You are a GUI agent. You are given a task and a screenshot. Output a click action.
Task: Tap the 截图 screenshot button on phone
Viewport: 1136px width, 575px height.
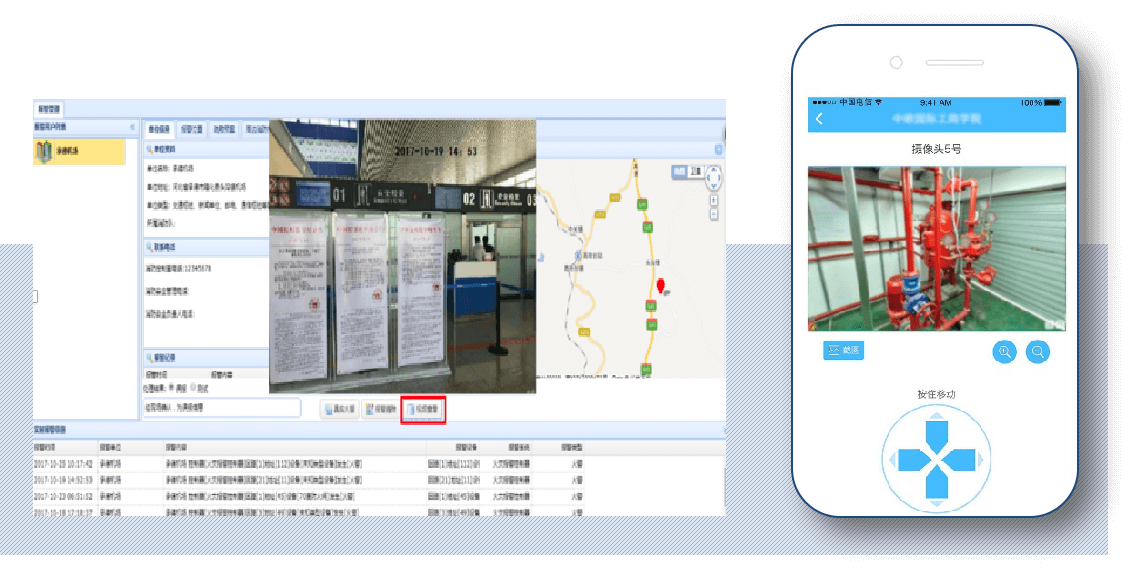pos(843,351)
